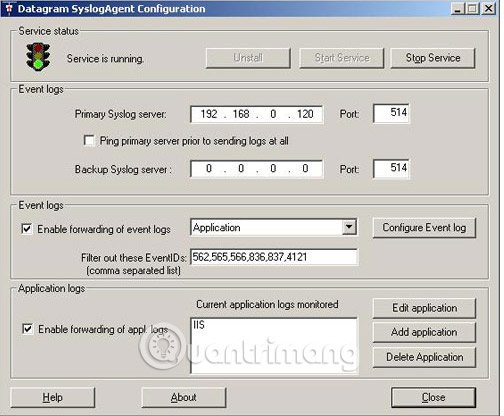Viewport: 504px width, 416px height.
Task: Click the Backup Syslog server IP field
Action: coord(256,169)
